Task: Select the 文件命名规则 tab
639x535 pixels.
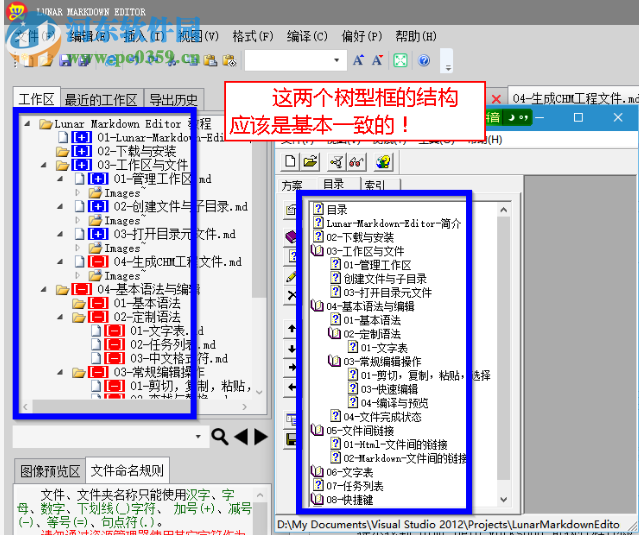Action: [x=128, y=470]
